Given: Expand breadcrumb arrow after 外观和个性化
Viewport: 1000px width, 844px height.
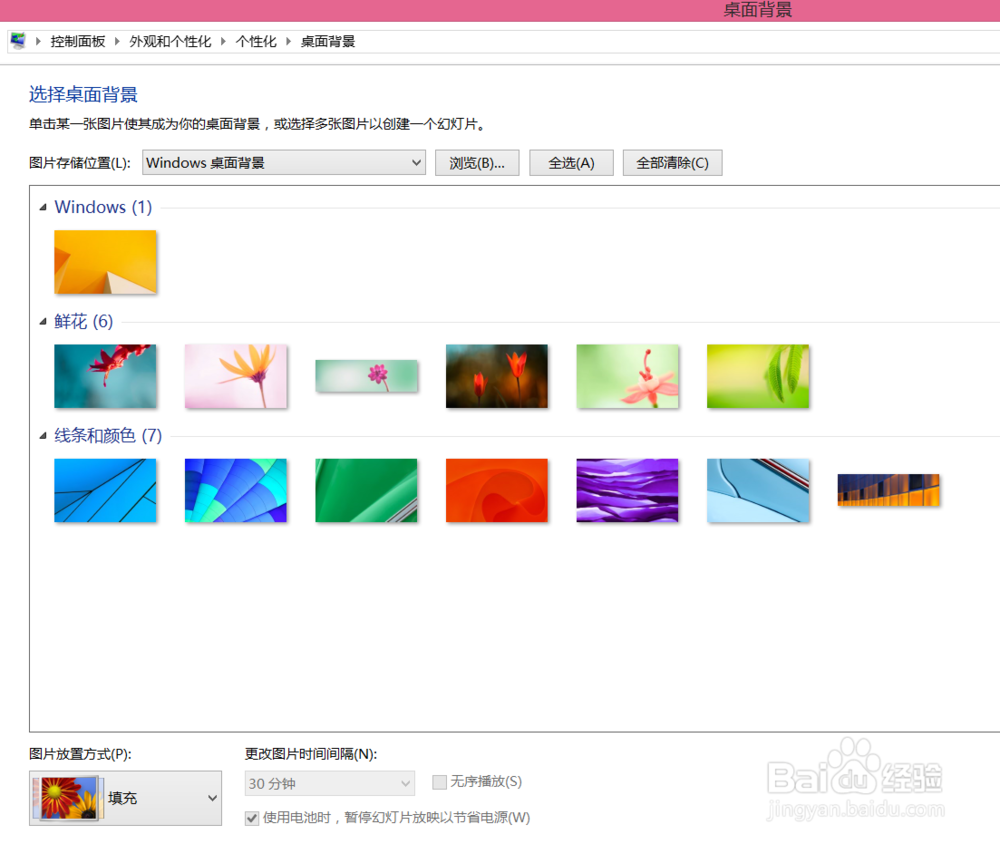Looking at the screenshot, I should [223, 41].
